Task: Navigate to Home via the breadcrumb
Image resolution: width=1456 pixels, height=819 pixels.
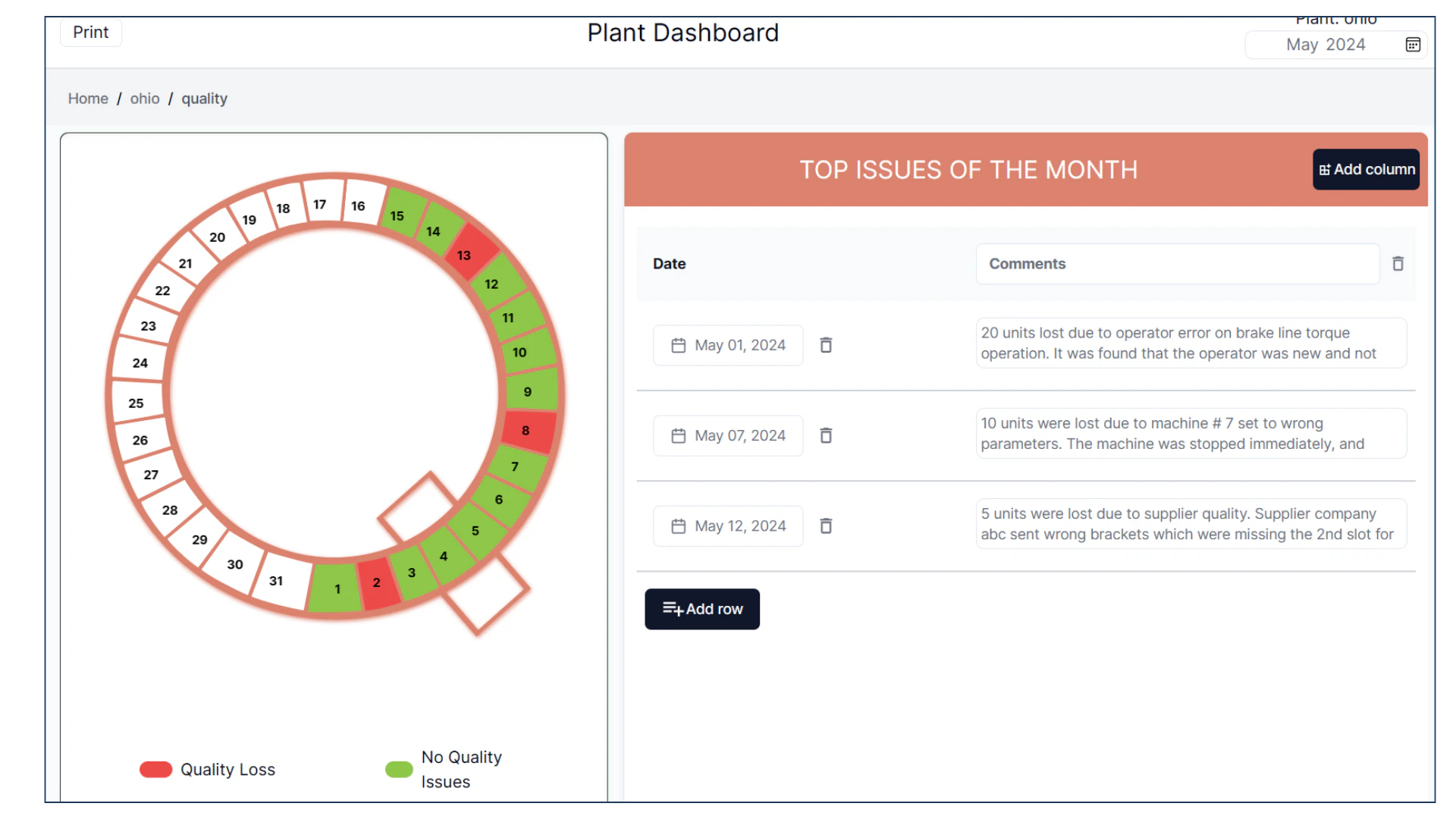Action: tap(88, 99)
